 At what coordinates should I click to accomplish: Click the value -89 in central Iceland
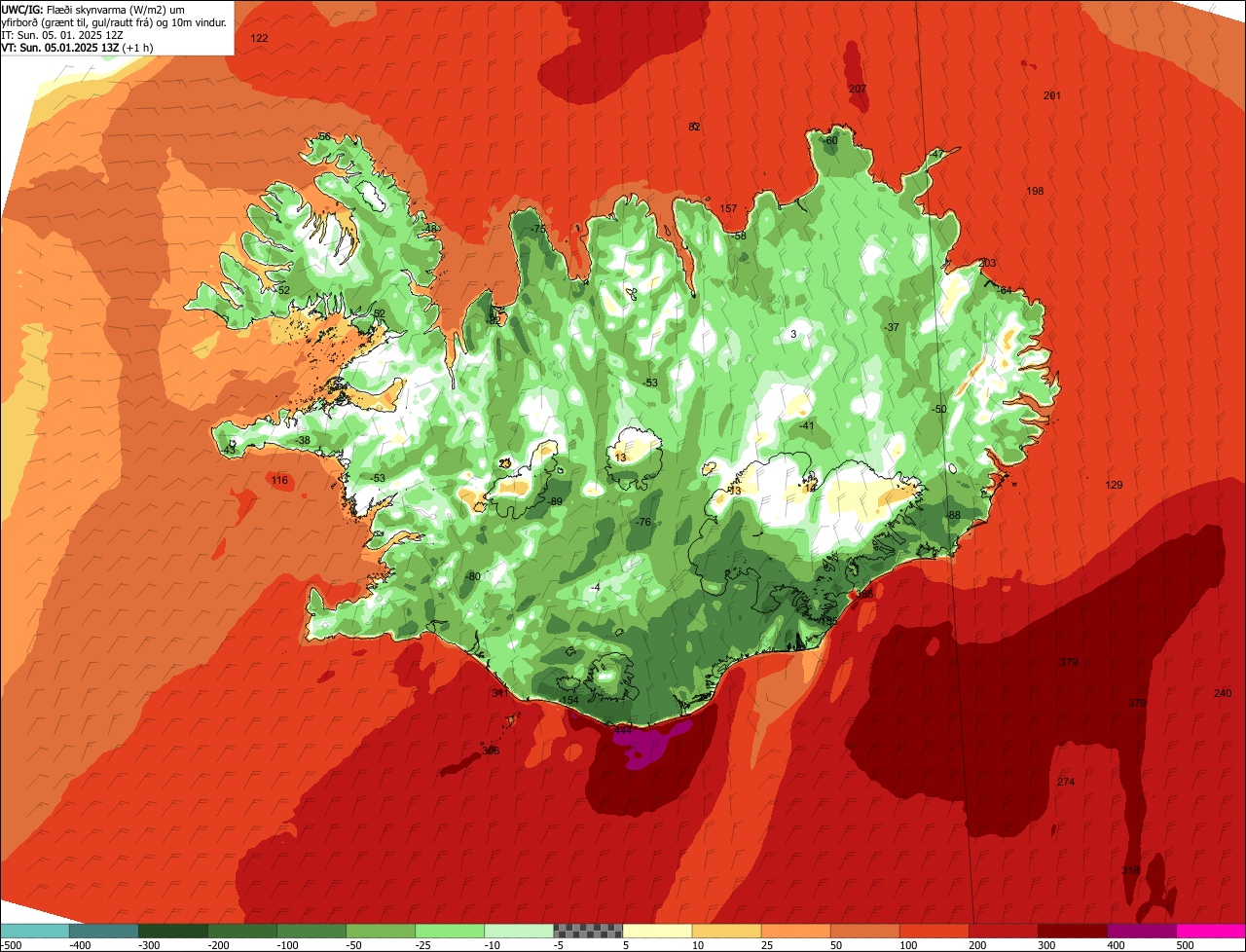point(556,500)
